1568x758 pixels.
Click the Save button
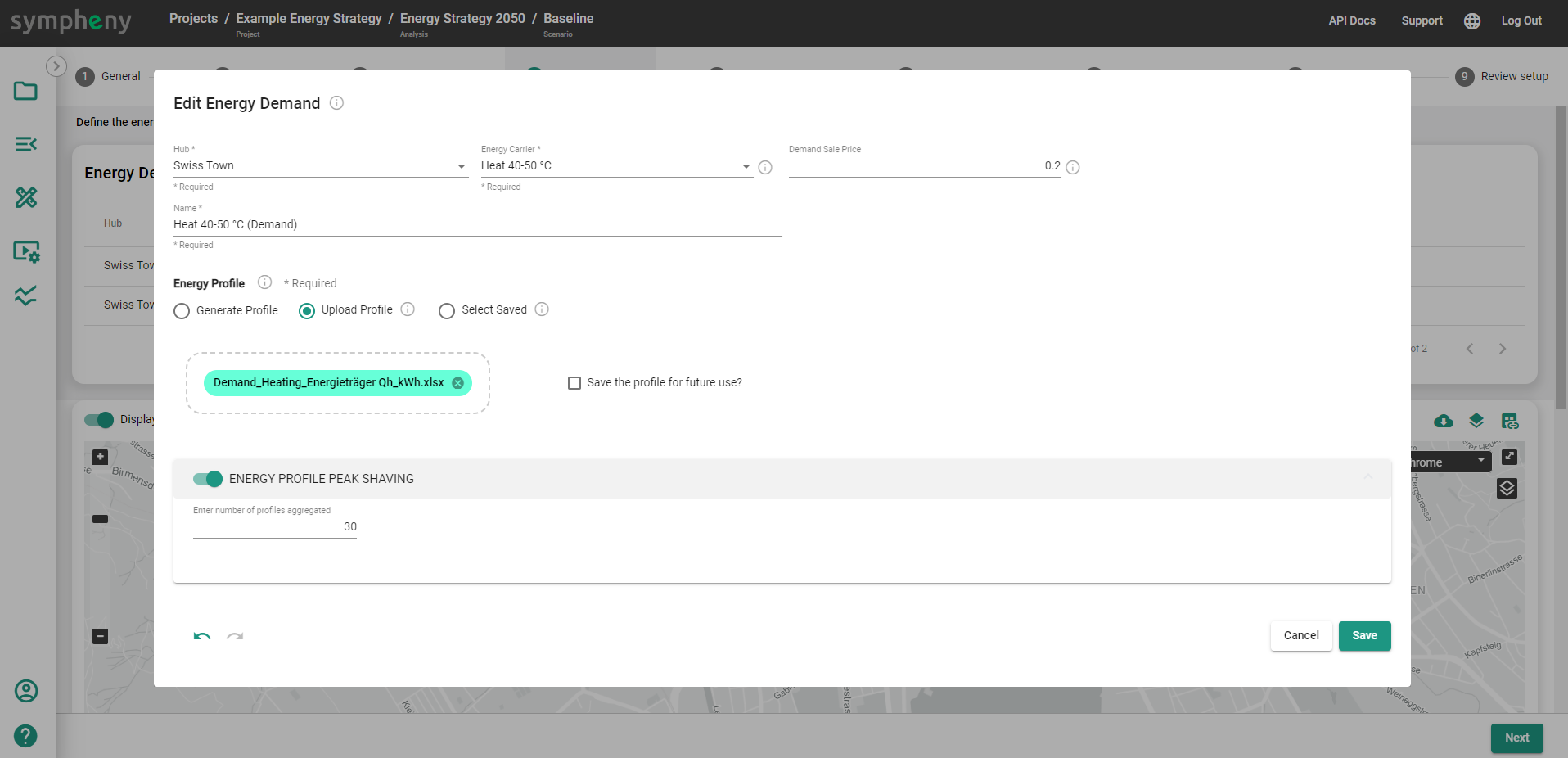1364,636
